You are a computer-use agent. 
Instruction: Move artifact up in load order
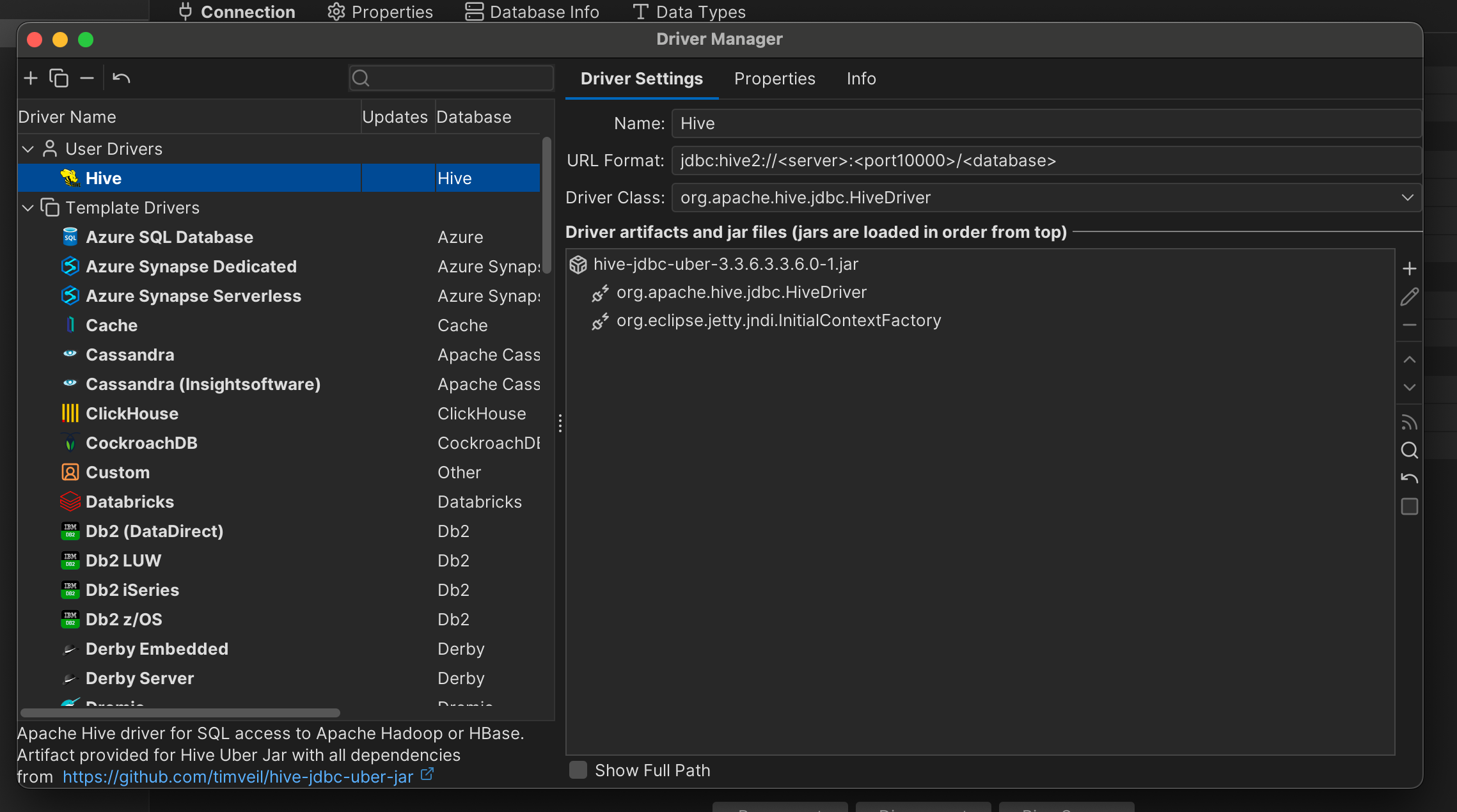coord(1409,359)
